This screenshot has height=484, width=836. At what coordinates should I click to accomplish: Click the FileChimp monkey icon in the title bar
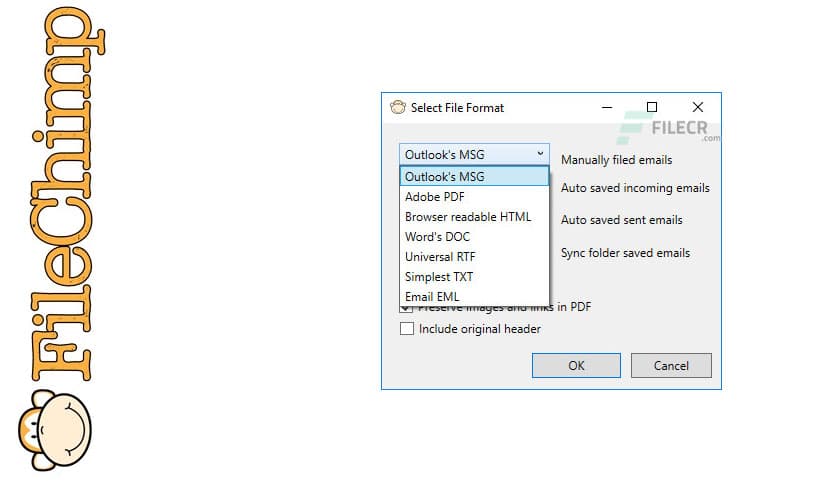tap(398, 107)
